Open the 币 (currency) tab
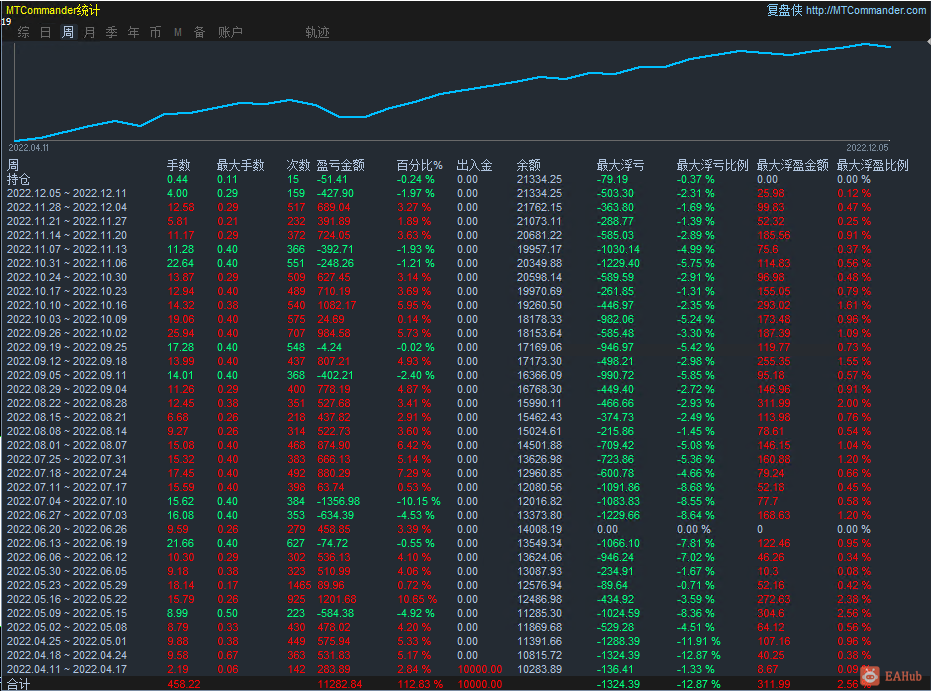Image resolution: width=931 pixels, height=691 pixels. click(155, 32)
